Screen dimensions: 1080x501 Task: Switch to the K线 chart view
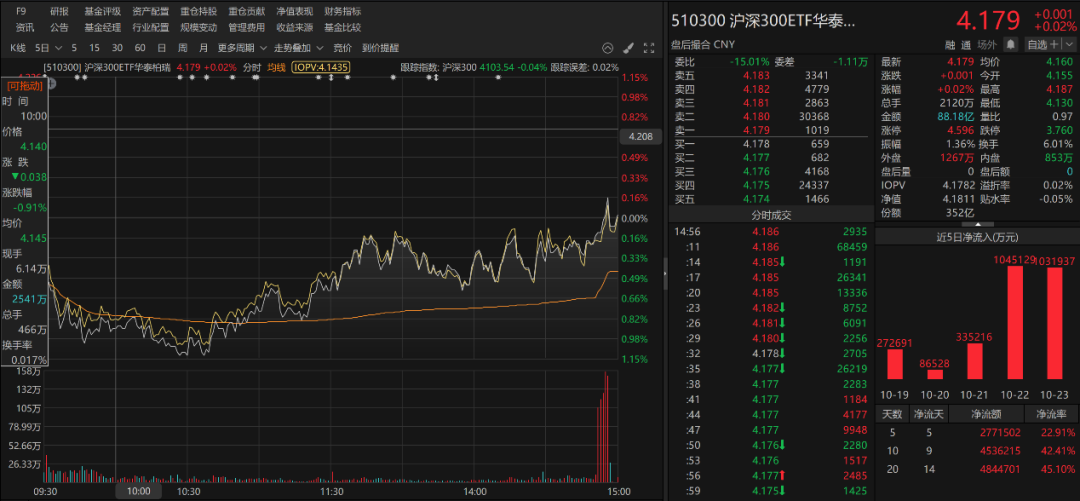coord(18,48)
